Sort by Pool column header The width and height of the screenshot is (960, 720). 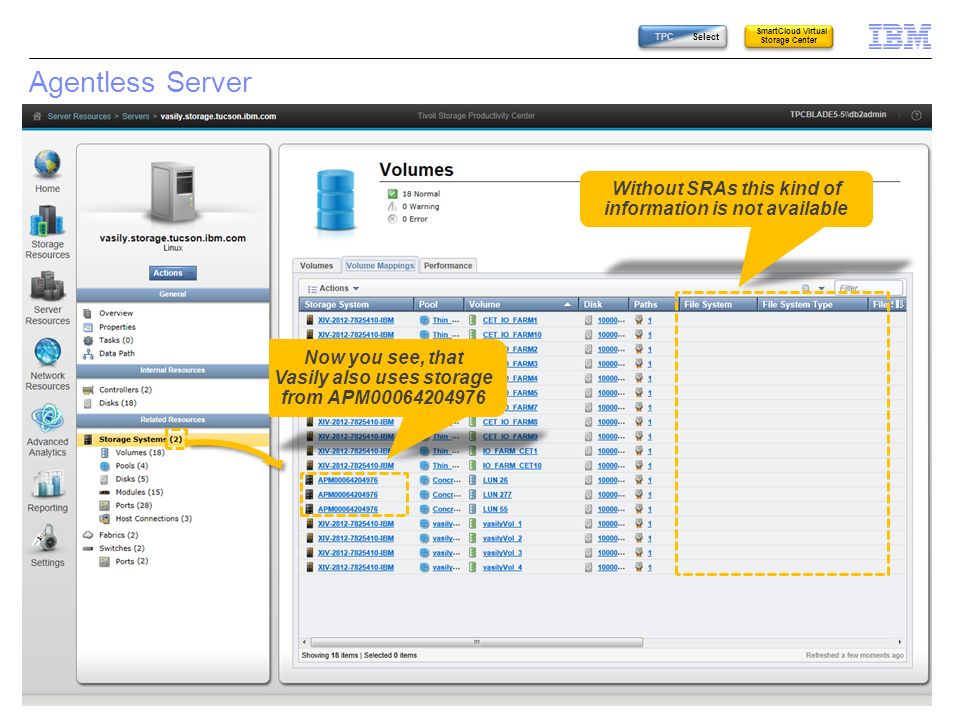438,304
